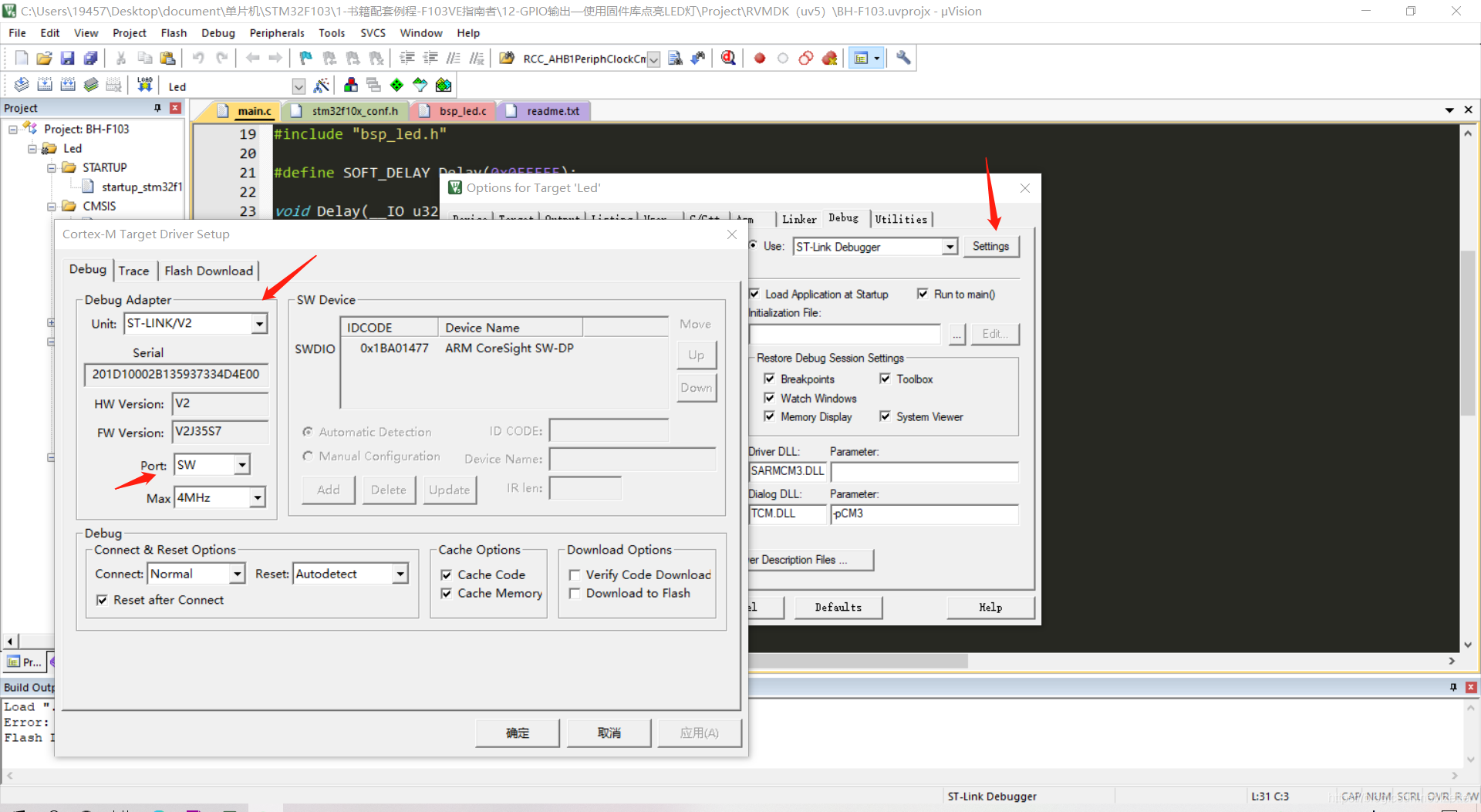Image resolution: width=1481 pixels, height=812 pixels.
Task: Toggle the Run to main() checkbox
Action: [x=923, y=294]
